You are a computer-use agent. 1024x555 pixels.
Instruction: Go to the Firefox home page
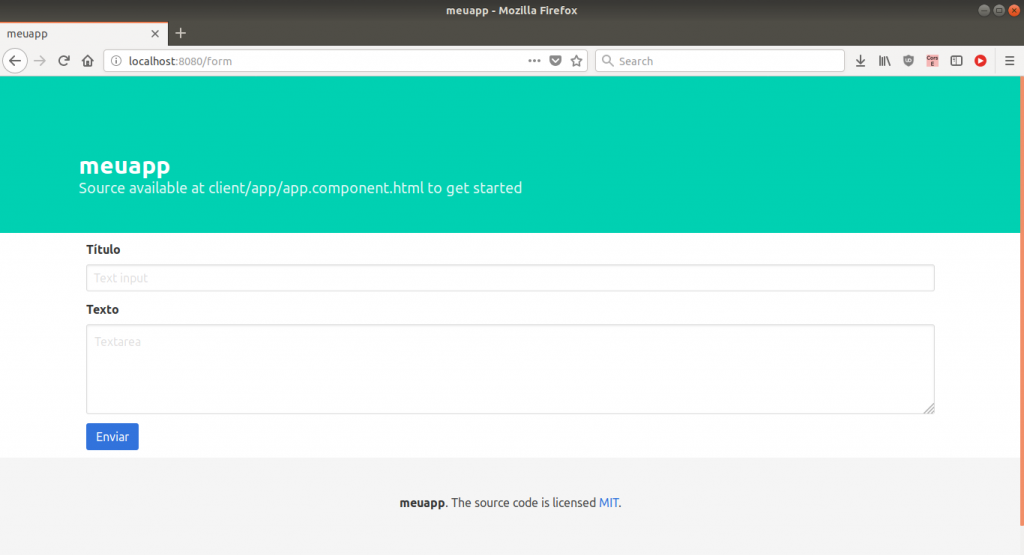click(88, 61)
